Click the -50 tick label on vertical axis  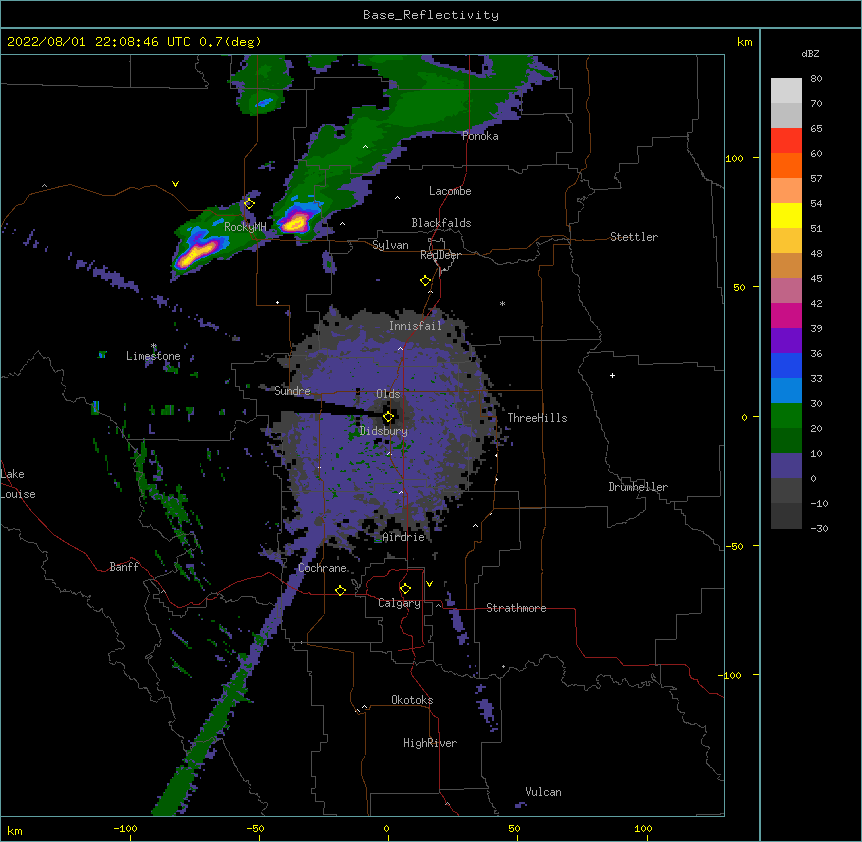click(734, 546)
